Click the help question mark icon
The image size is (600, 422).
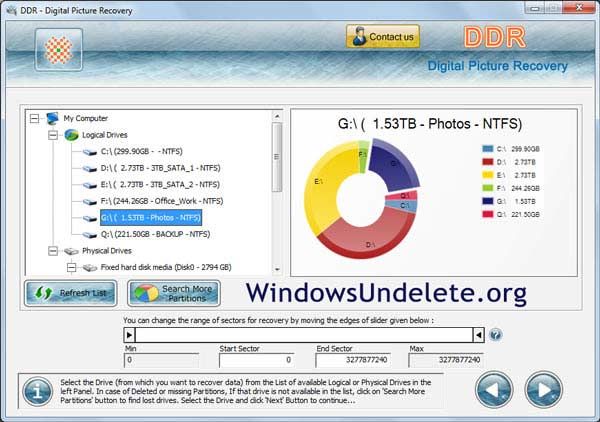496,335
